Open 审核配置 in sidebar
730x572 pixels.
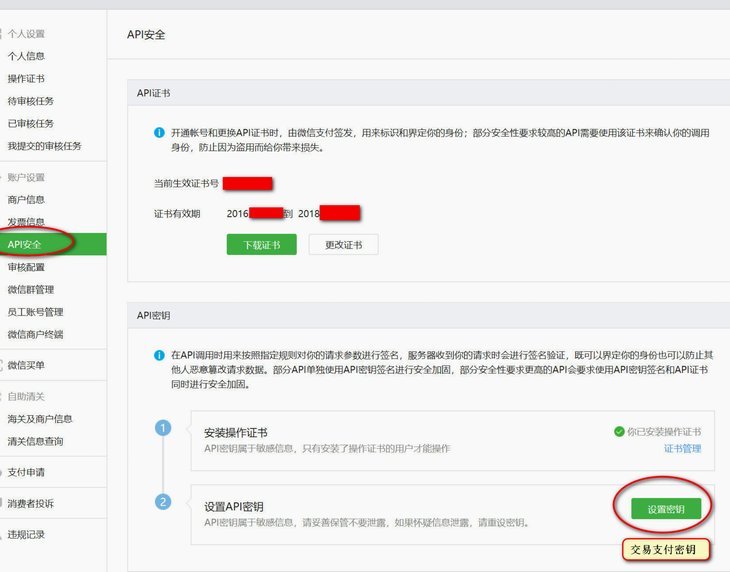point(26,267)
